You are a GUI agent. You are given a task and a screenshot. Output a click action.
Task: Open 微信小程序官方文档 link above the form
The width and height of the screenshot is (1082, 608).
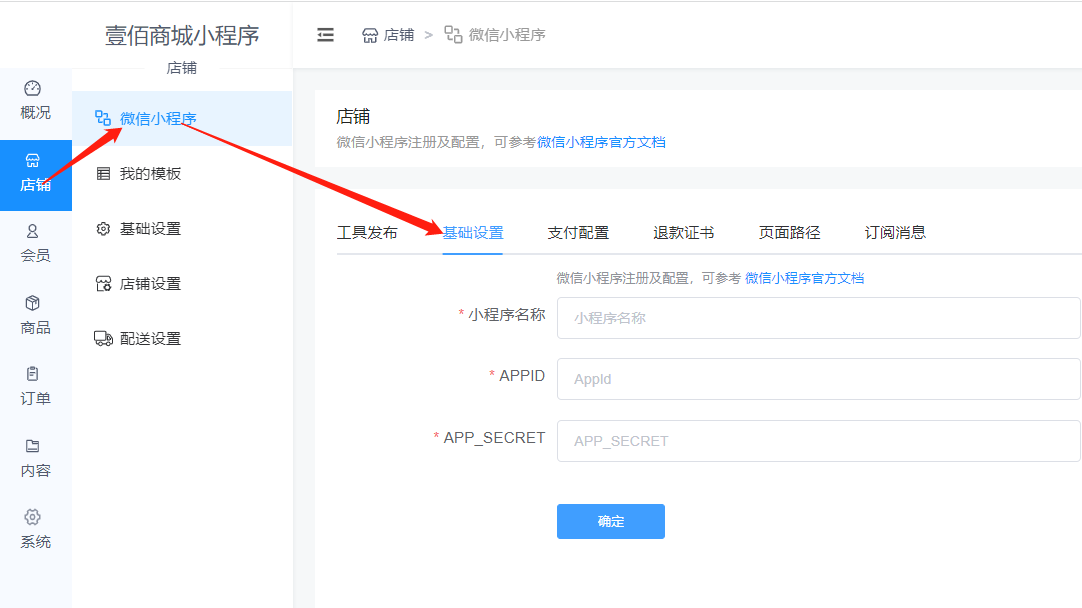click(805, 278)
